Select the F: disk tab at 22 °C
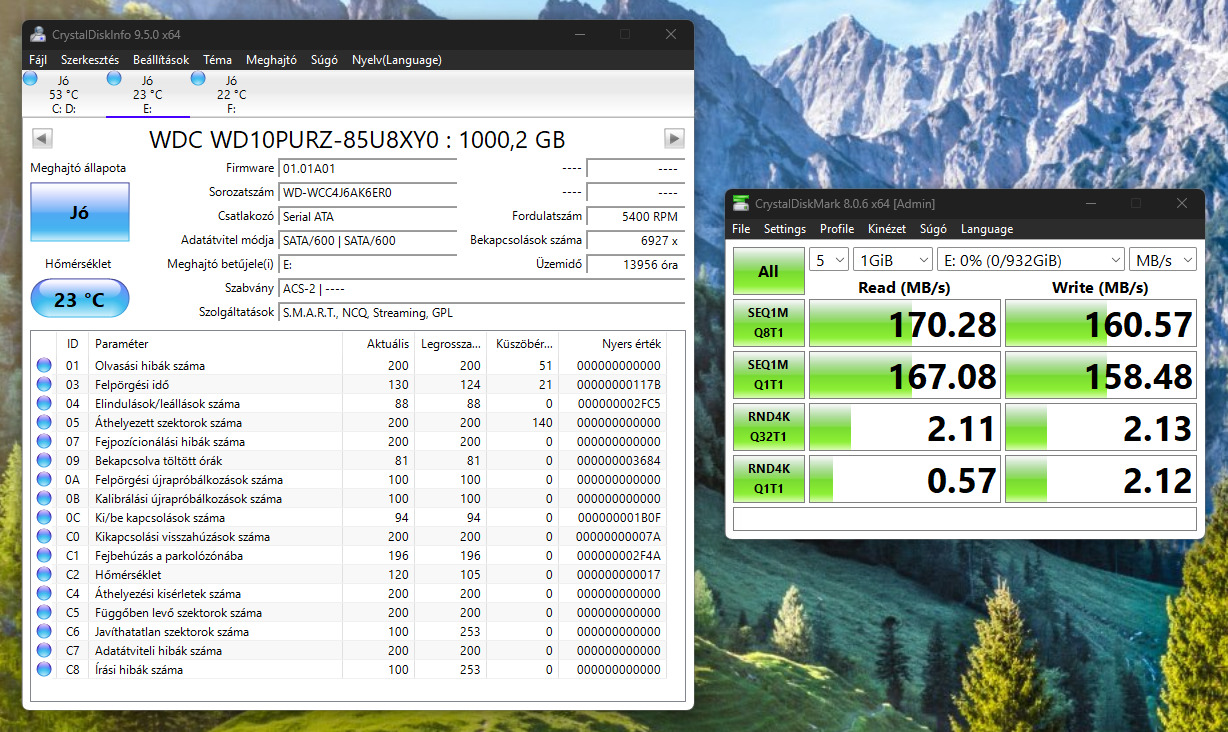This screenshot has width=1228, height=732. click(x=231, y=94)
